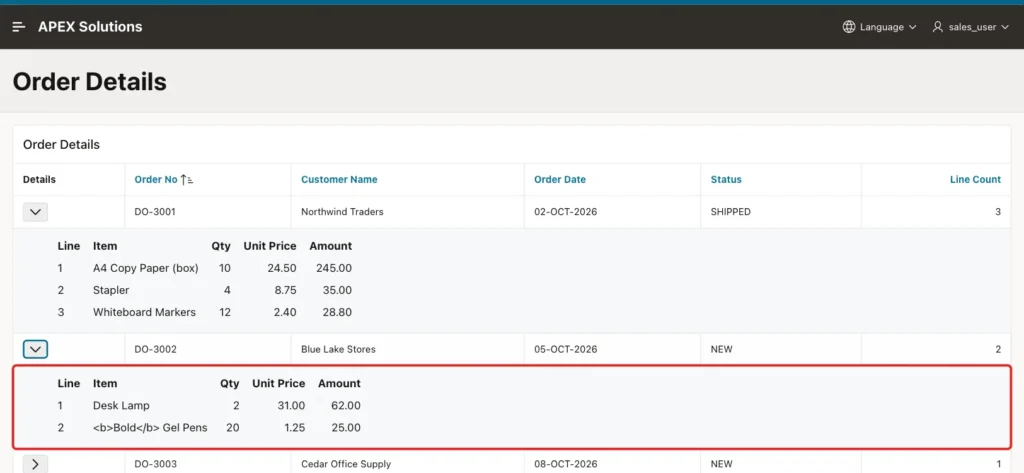Viewport: 1024px width, 473px height.
Task: Sort by Status column header
Action: click(x=726, y=180)
